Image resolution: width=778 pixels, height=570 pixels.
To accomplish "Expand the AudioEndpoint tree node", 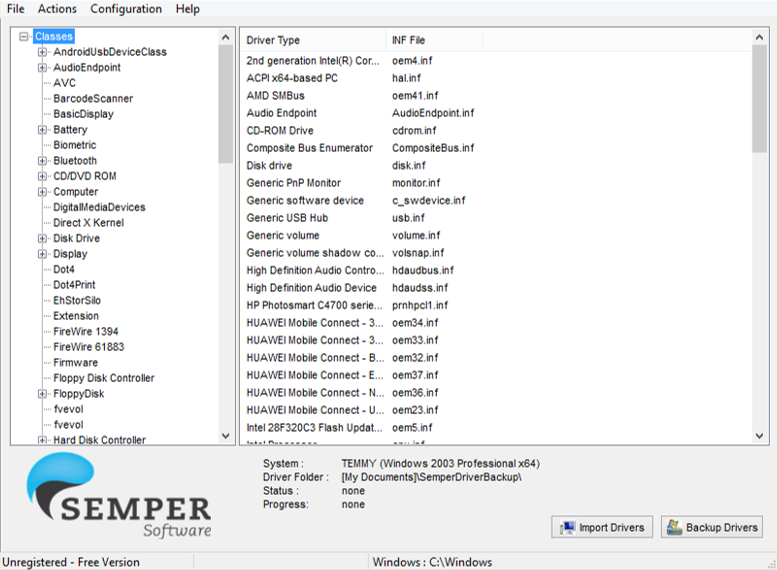I will [x=43, y=67].
